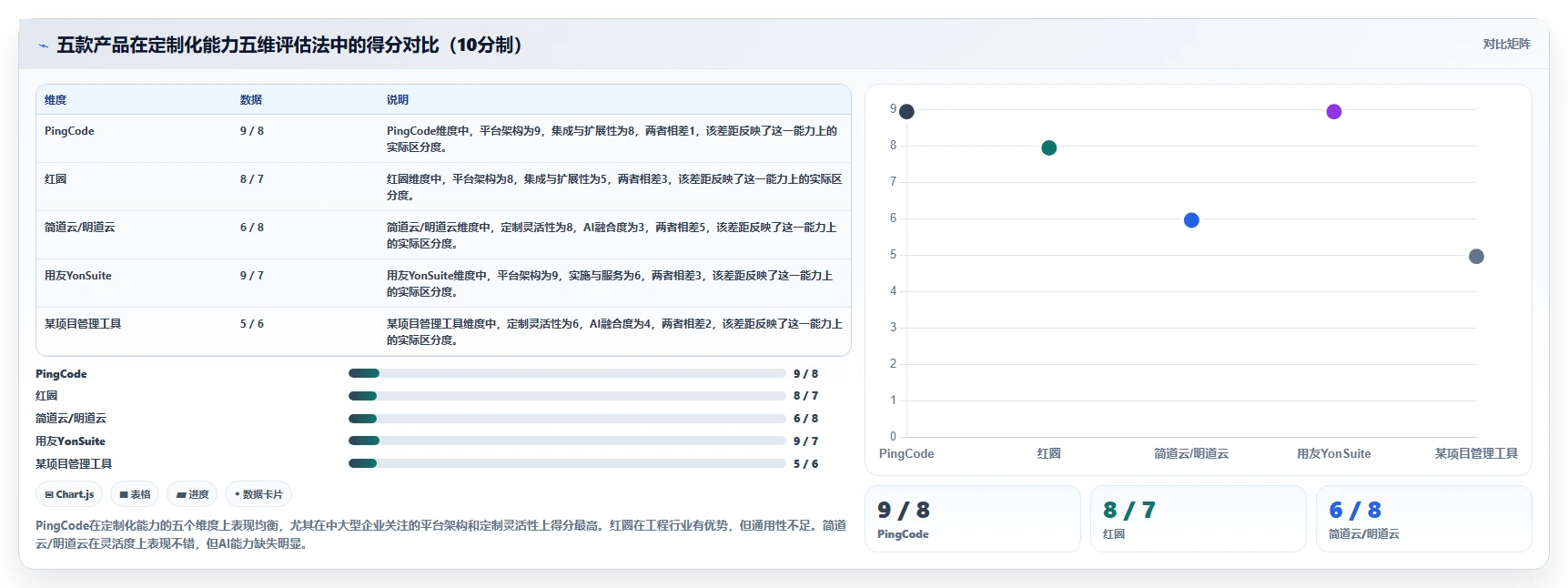The width and height of the screenshot is (1568, 588).
Task: Click the PingCode progress bar
Action: [x=567, y=373]
